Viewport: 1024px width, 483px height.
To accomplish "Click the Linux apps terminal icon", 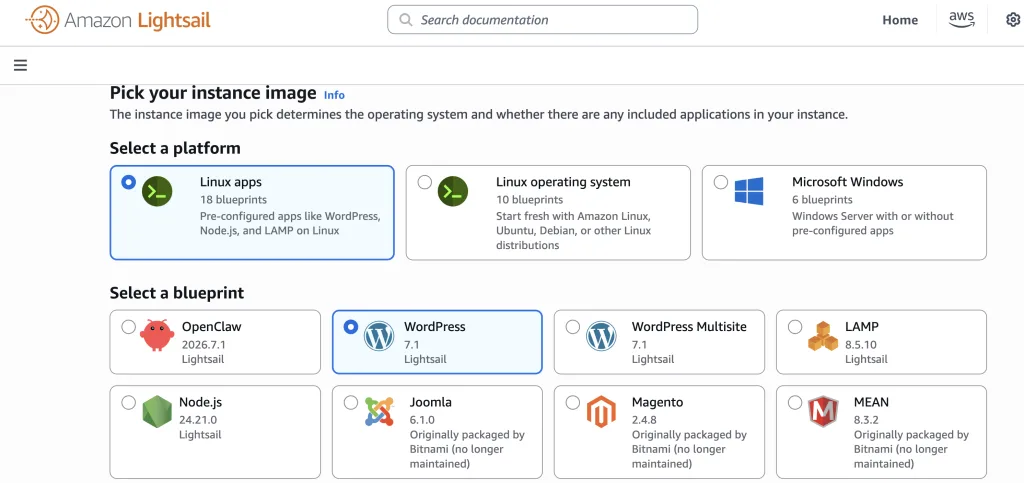I will [157, 191].
